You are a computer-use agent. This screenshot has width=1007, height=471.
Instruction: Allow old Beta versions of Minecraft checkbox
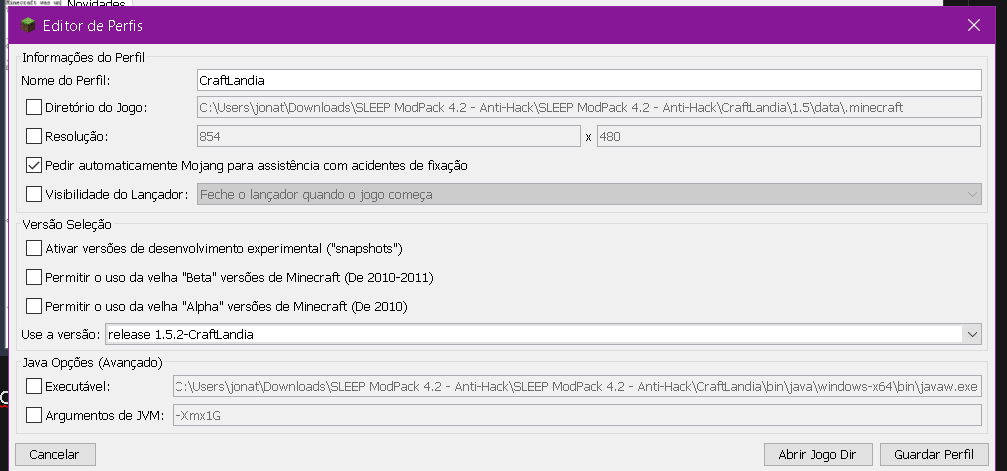tap(33, 278)
